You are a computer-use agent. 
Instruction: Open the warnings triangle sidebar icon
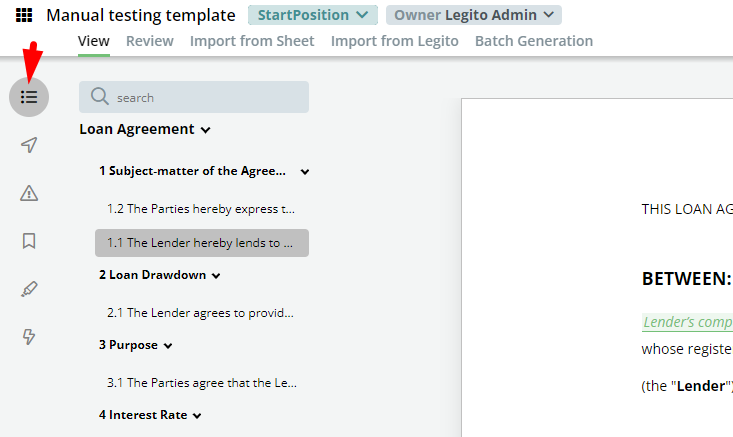click(29, 193)
